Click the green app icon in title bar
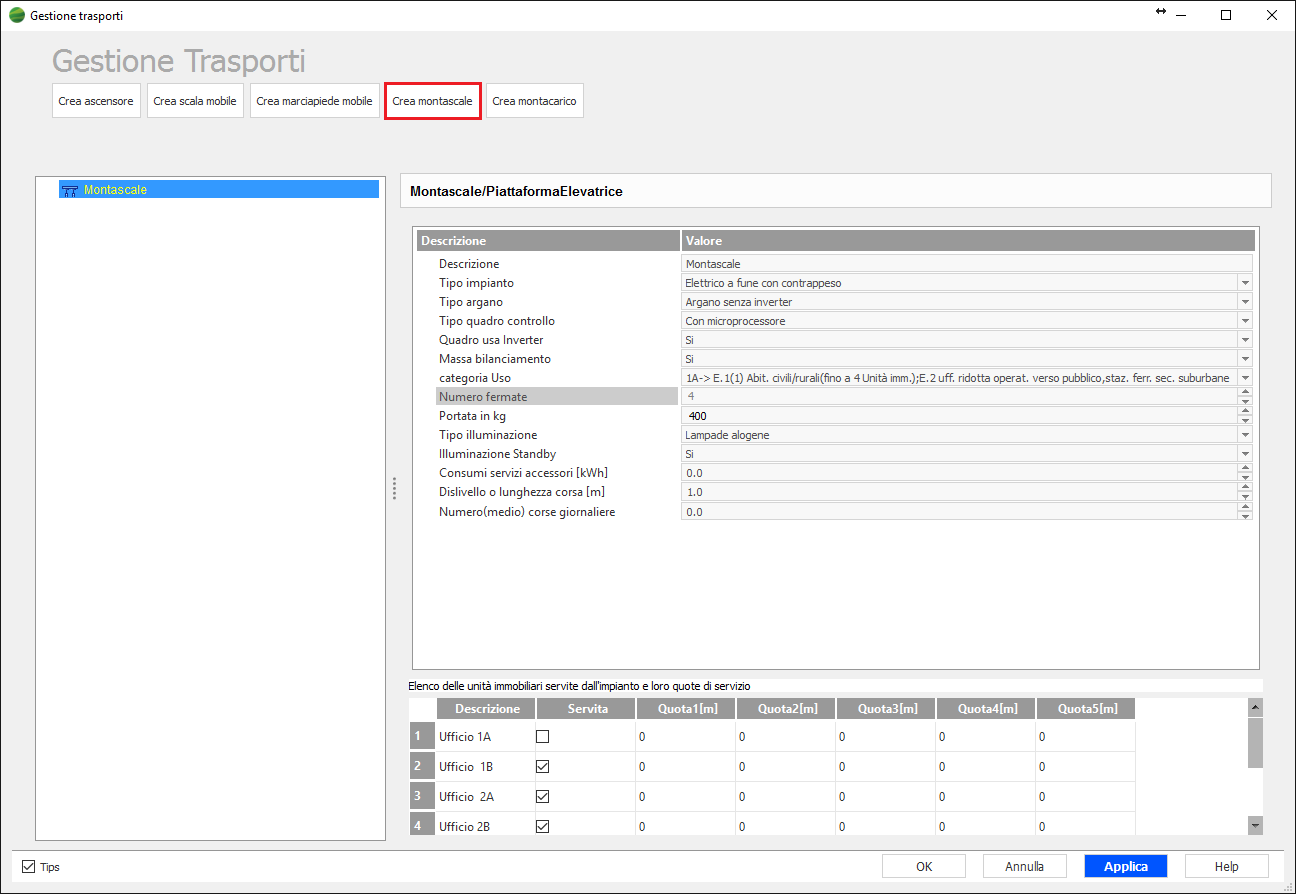The height and width of the screenshot is (894, 1296). click(17, 16)
